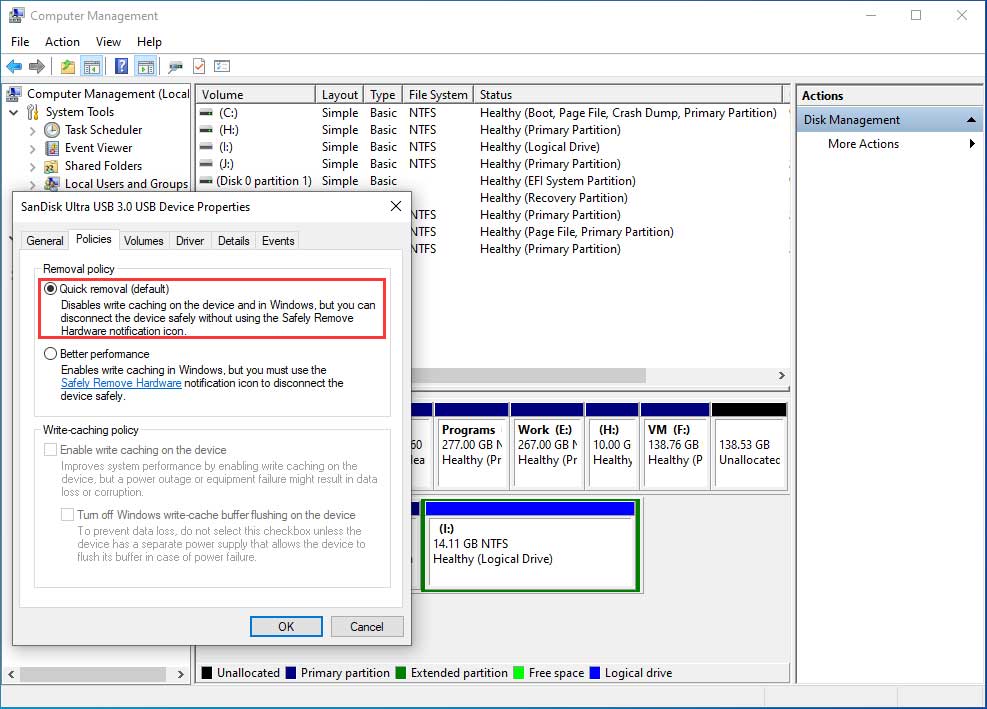Open Help using the question mark icon
Screen dimensions: 987x709
pos(123,66)
